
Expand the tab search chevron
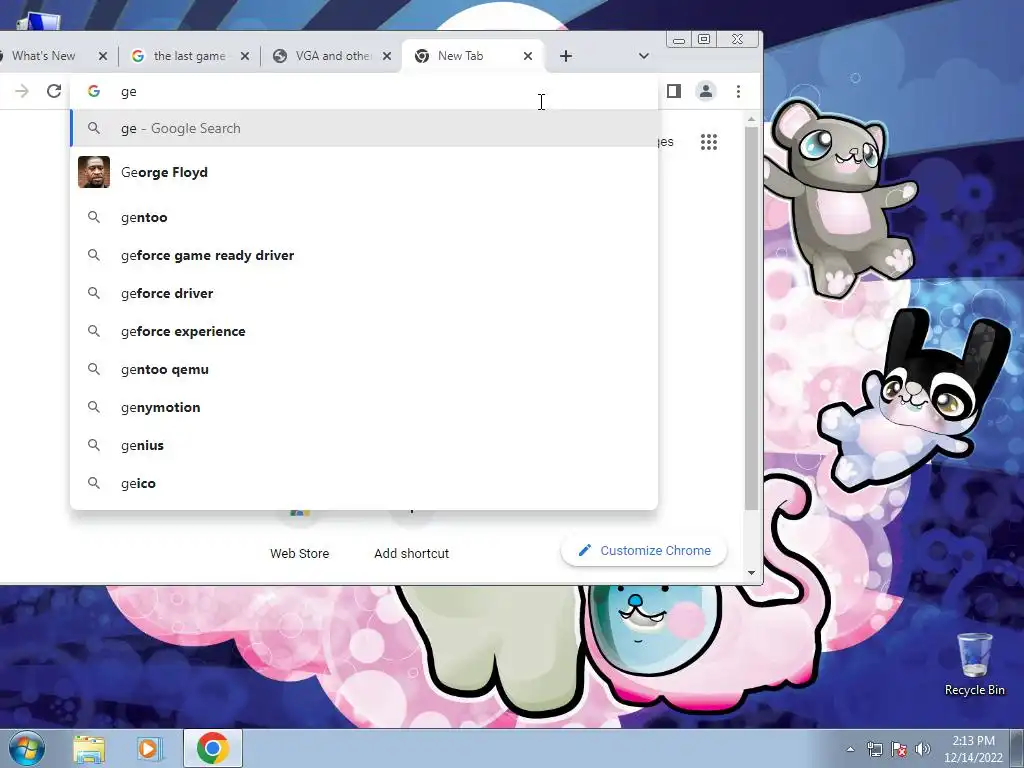coord(644,56)
